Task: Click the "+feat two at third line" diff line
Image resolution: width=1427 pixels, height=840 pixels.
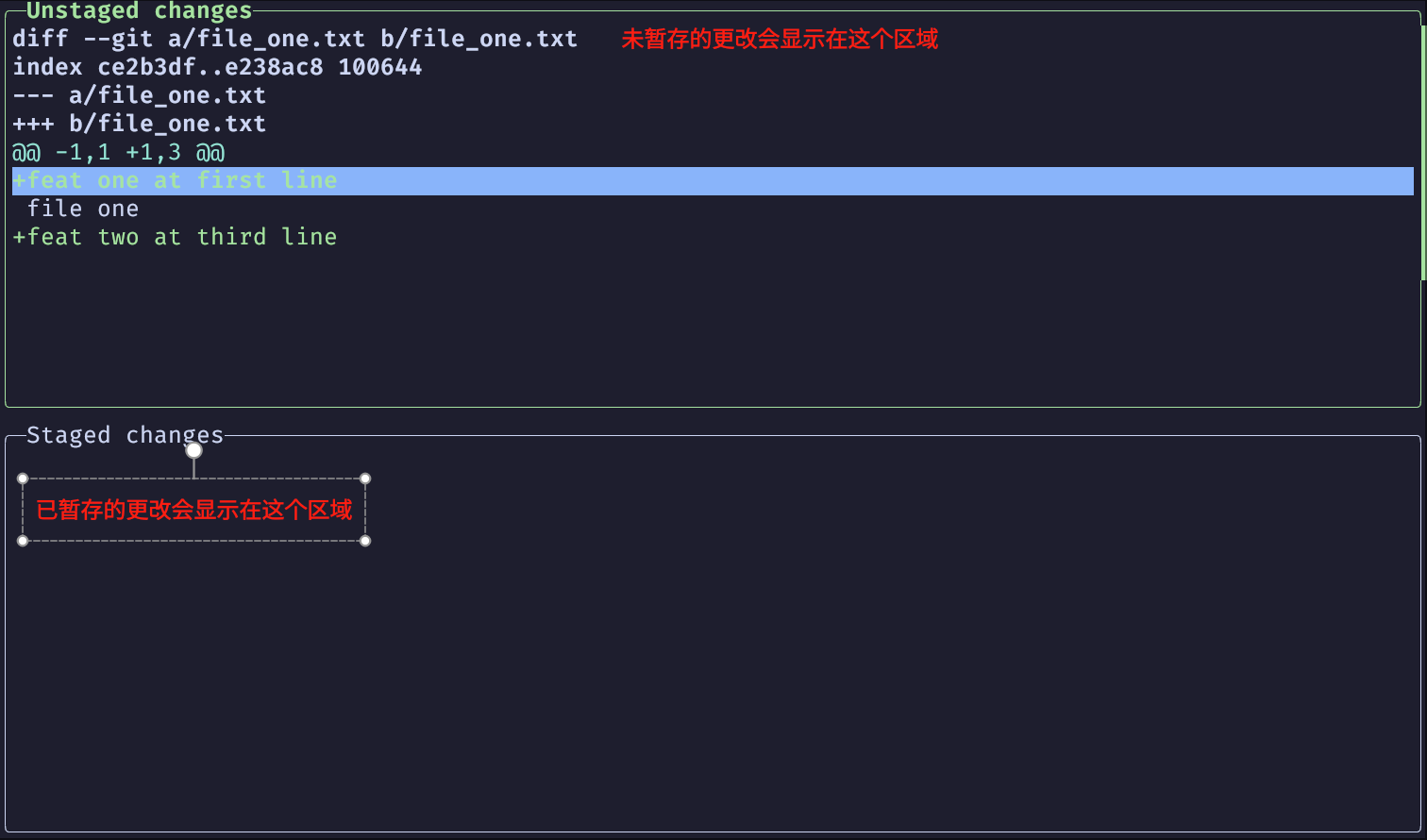Action: [175, 238]
